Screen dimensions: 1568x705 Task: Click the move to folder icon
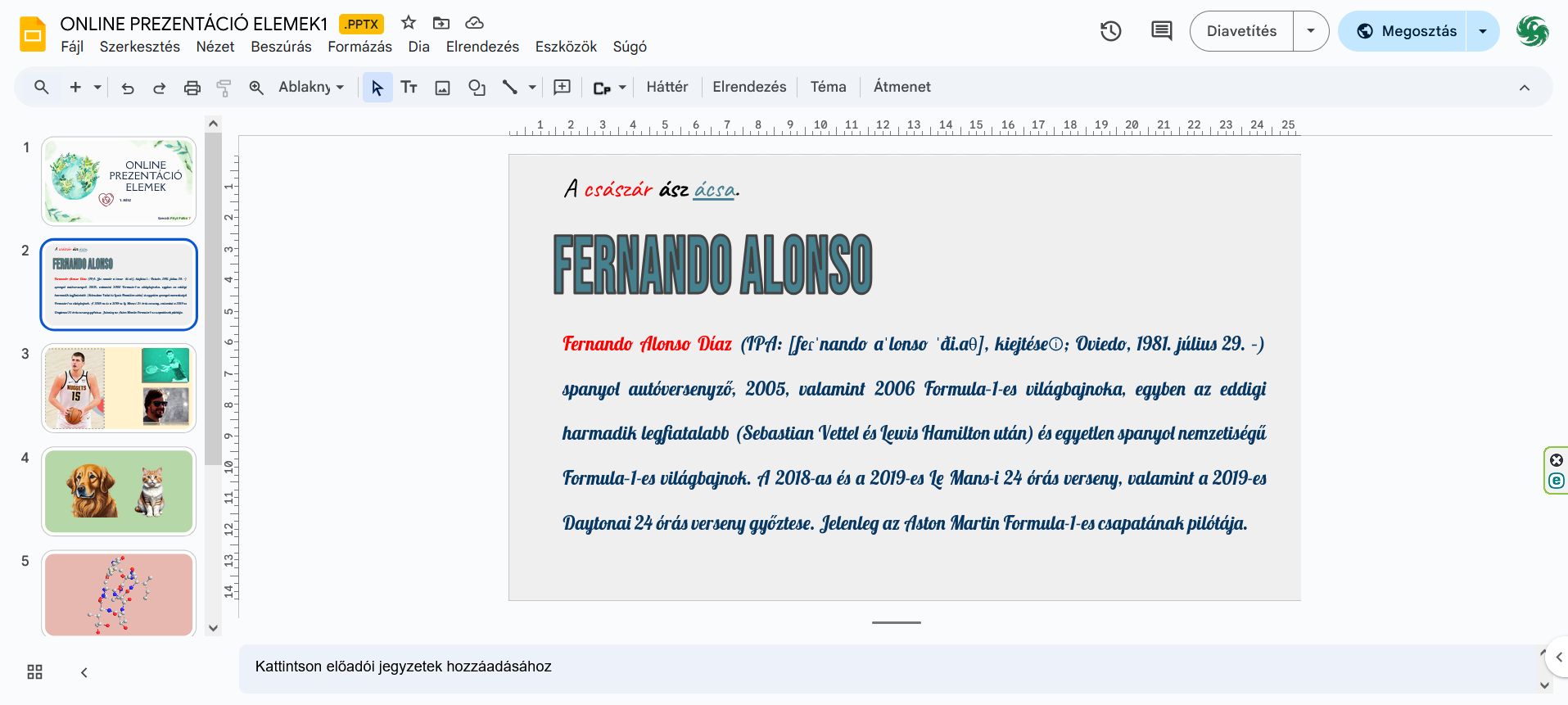441,23
